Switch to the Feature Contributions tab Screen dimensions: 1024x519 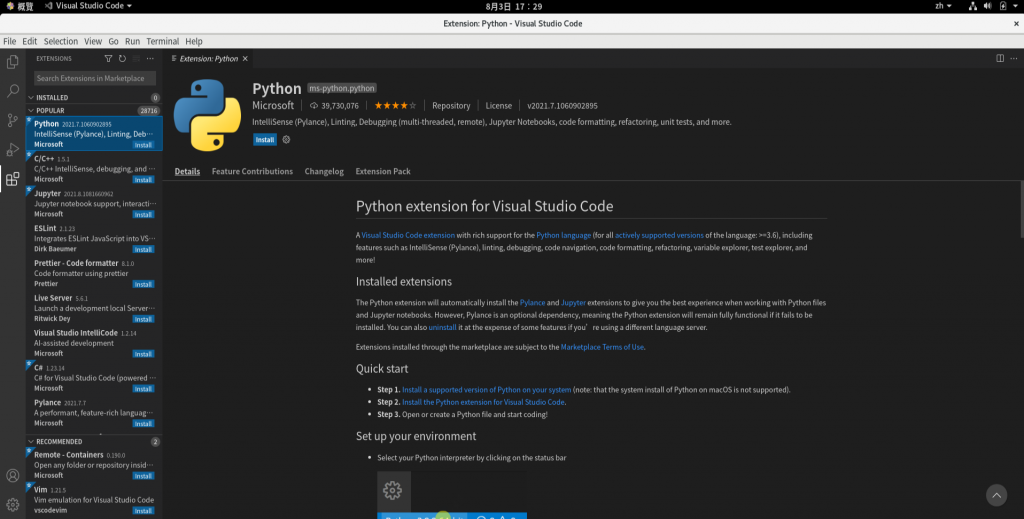[252, 171]
